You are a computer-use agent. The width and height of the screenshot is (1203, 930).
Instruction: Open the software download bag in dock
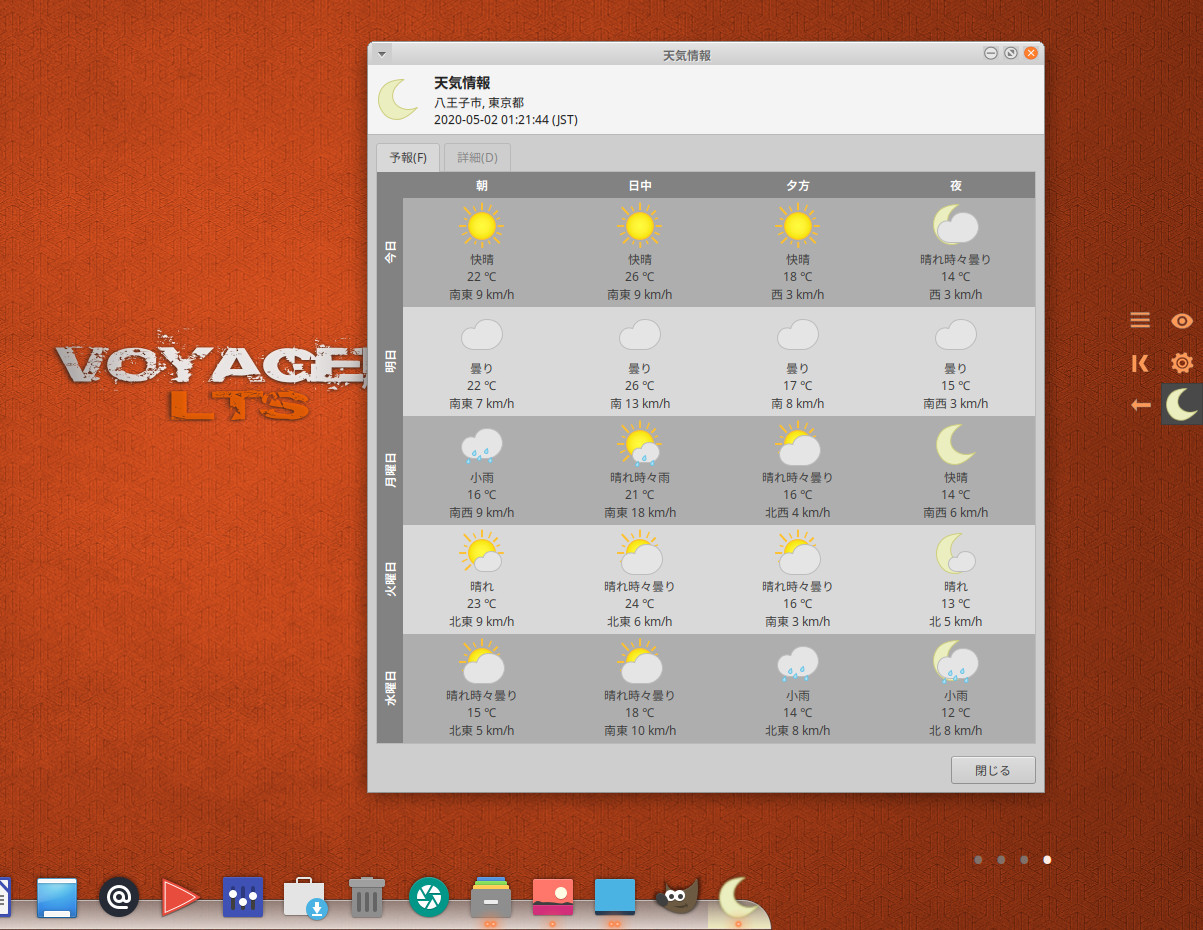tap(305, 897)
